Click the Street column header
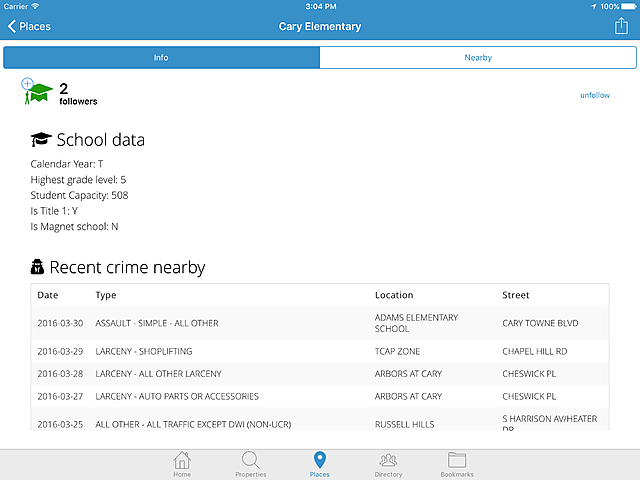Viewport: 640px width, 480px height. [516, 295]
